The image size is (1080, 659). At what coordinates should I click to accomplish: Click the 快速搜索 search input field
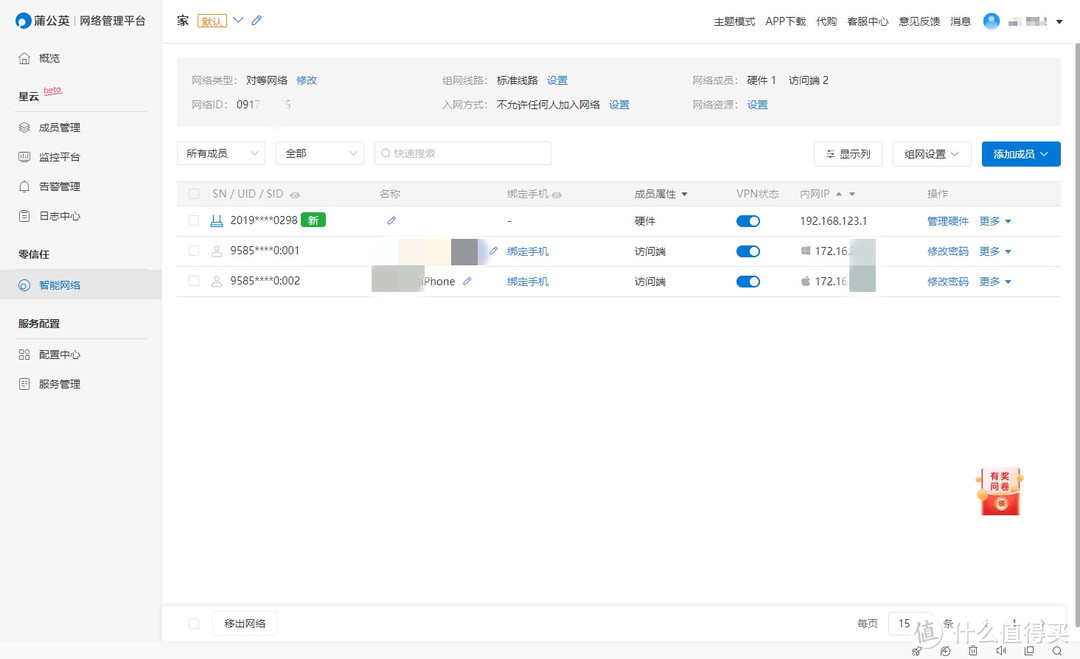click(462, 152)
